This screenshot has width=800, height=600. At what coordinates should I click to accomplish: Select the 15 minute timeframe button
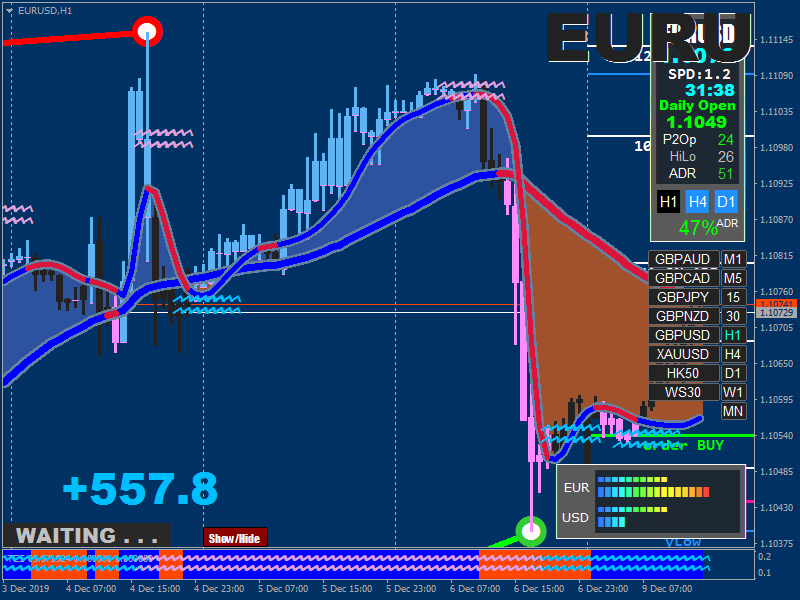click(x=733, y=297)
